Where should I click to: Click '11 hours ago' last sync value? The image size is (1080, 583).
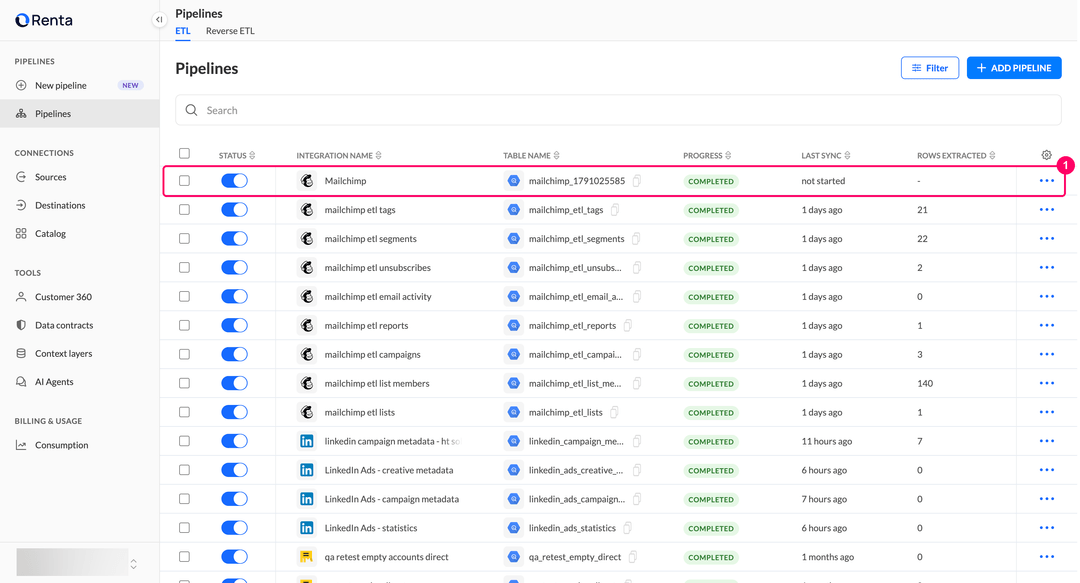[827, 441]
